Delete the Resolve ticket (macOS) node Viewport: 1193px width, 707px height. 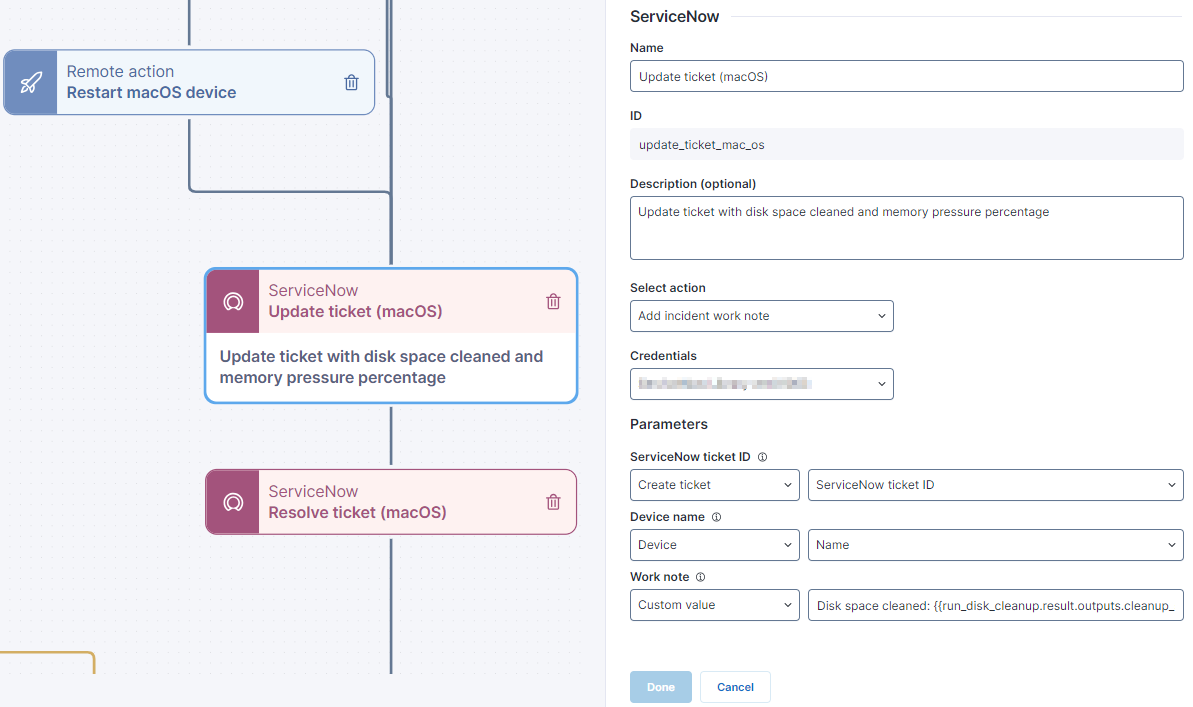tap(553, 502)
